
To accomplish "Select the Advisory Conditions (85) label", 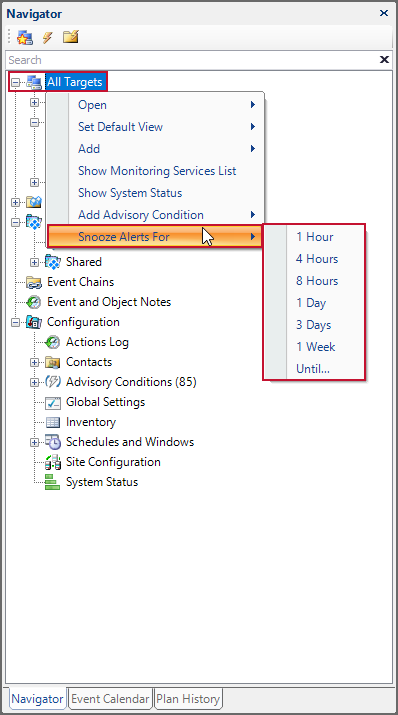I will pyautogui.click(x=131, y=382).
